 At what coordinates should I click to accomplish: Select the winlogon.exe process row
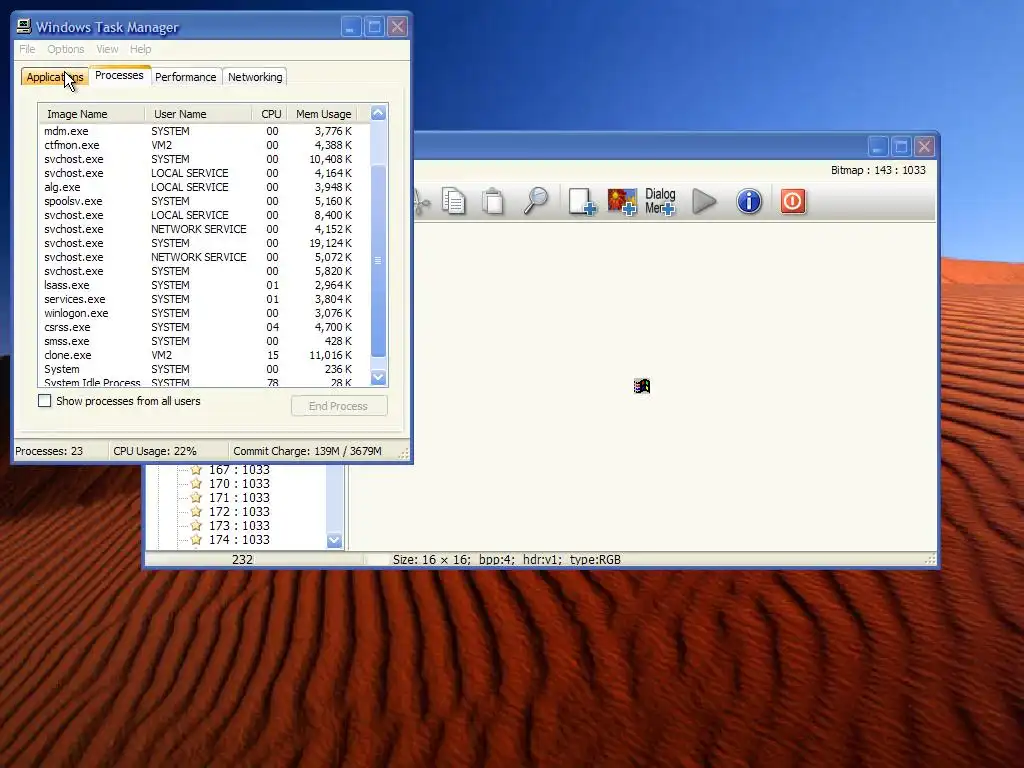pyautogui.click(x=204, y=313)
